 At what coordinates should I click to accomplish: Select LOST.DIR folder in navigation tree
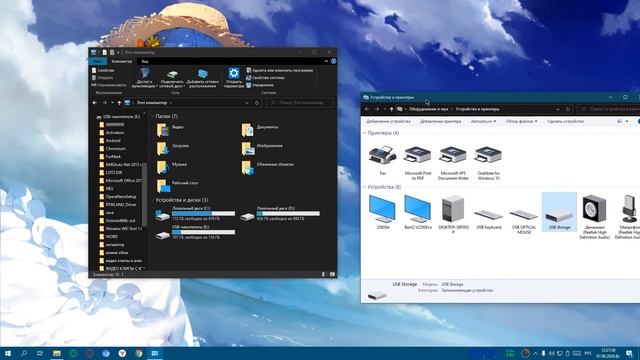pyautogui.click(x=113, y=173)
